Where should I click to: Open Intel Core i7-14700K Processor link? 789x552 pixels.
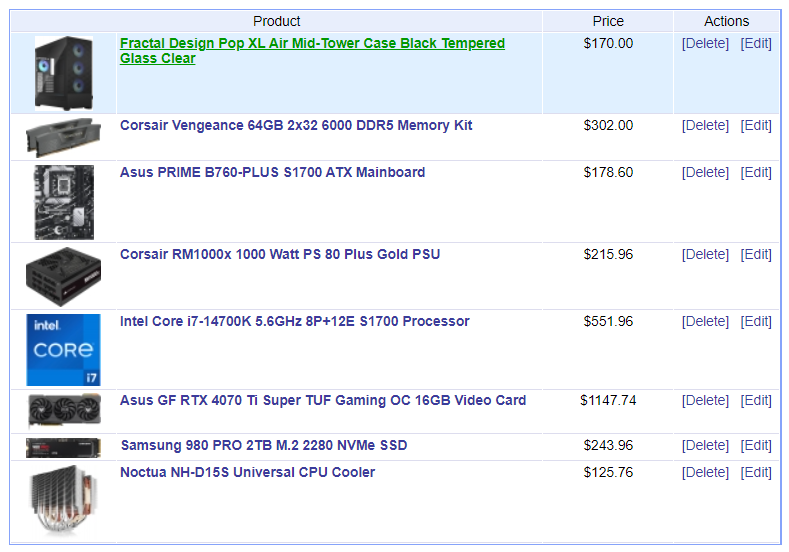point(294,322)
